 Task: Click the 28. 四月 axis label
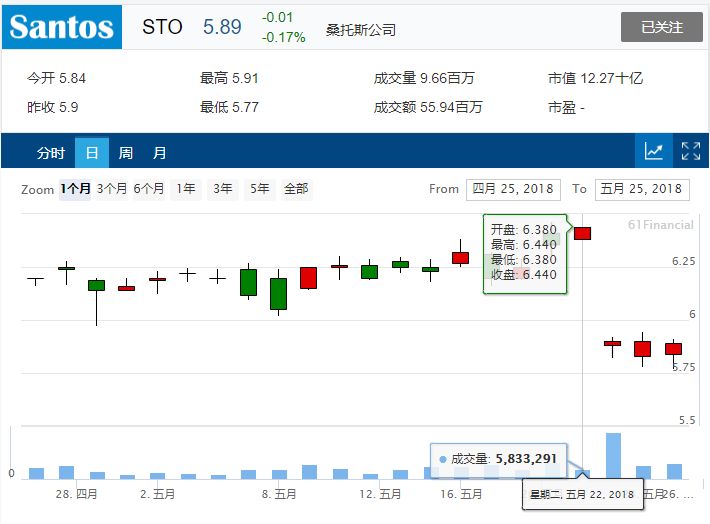pyautogui.click(x=77, y=494)
